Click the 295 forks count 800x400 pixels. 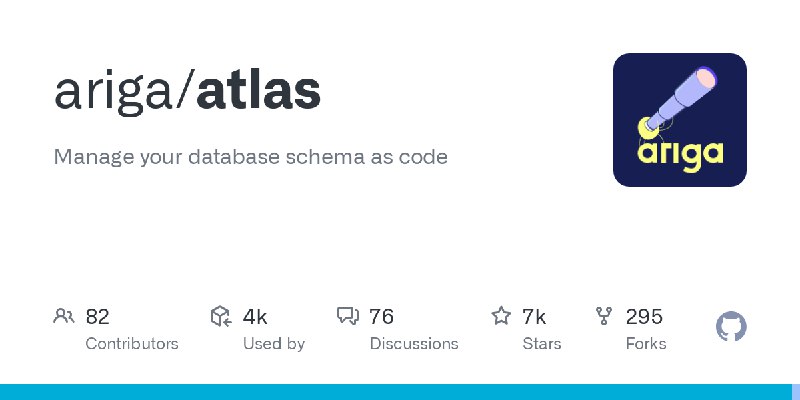point(644,317)
